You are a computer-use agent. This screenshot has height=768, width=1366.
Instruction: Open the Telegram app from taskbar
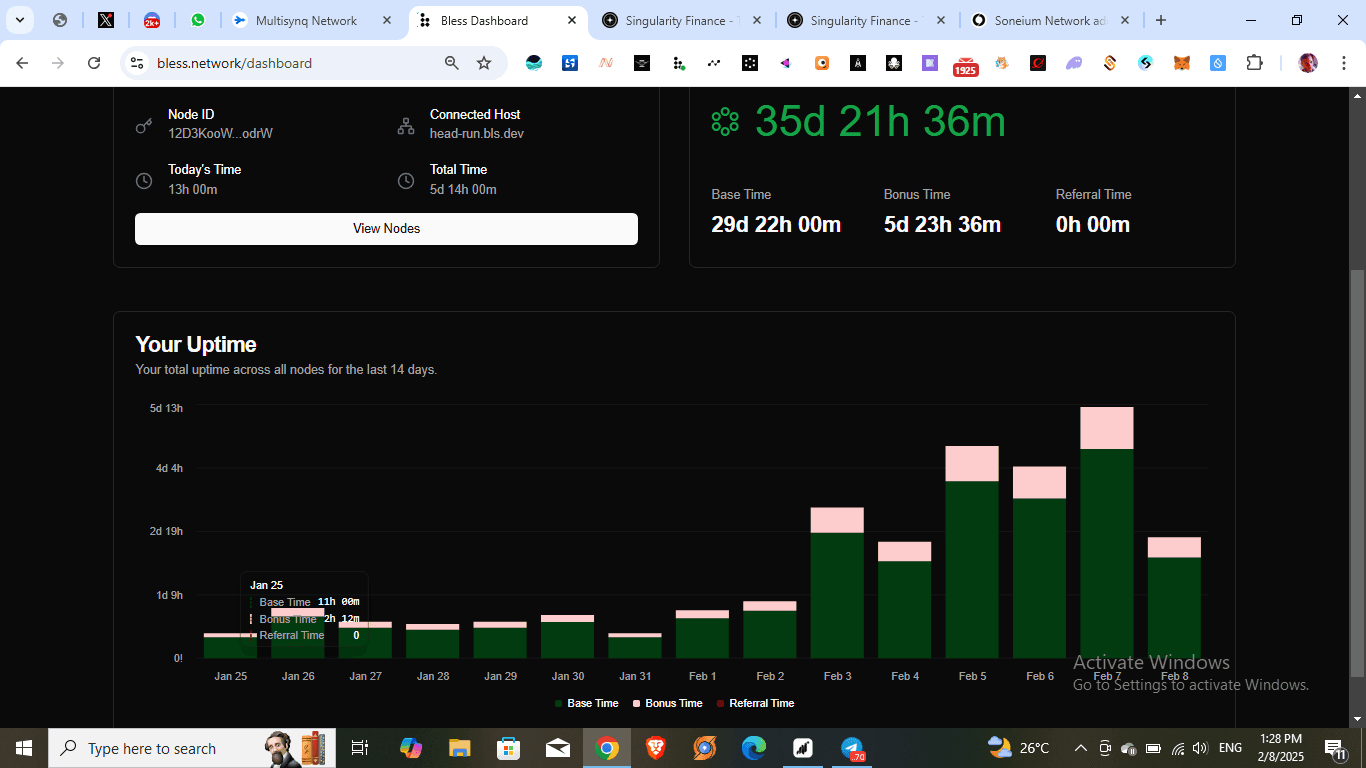click(852, 748)
